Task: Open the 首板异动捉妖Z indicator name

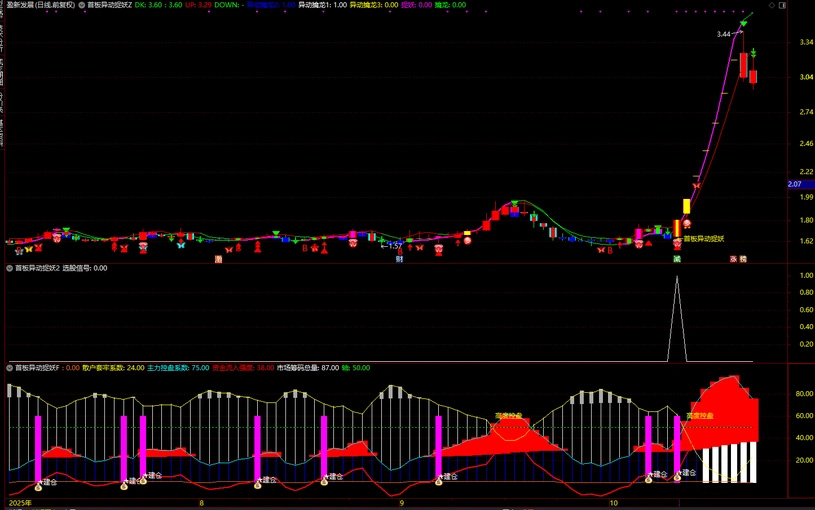Action: [x=109, y=5]
